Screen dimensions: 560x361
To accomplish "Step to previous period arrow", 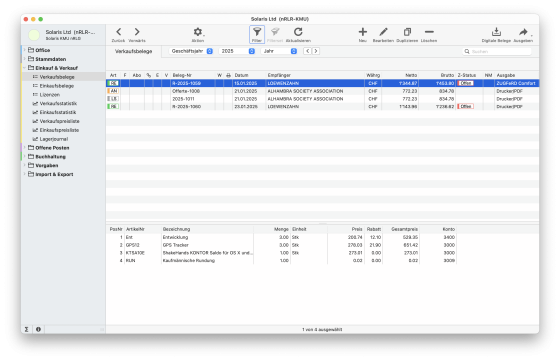I will coord(308,51).
